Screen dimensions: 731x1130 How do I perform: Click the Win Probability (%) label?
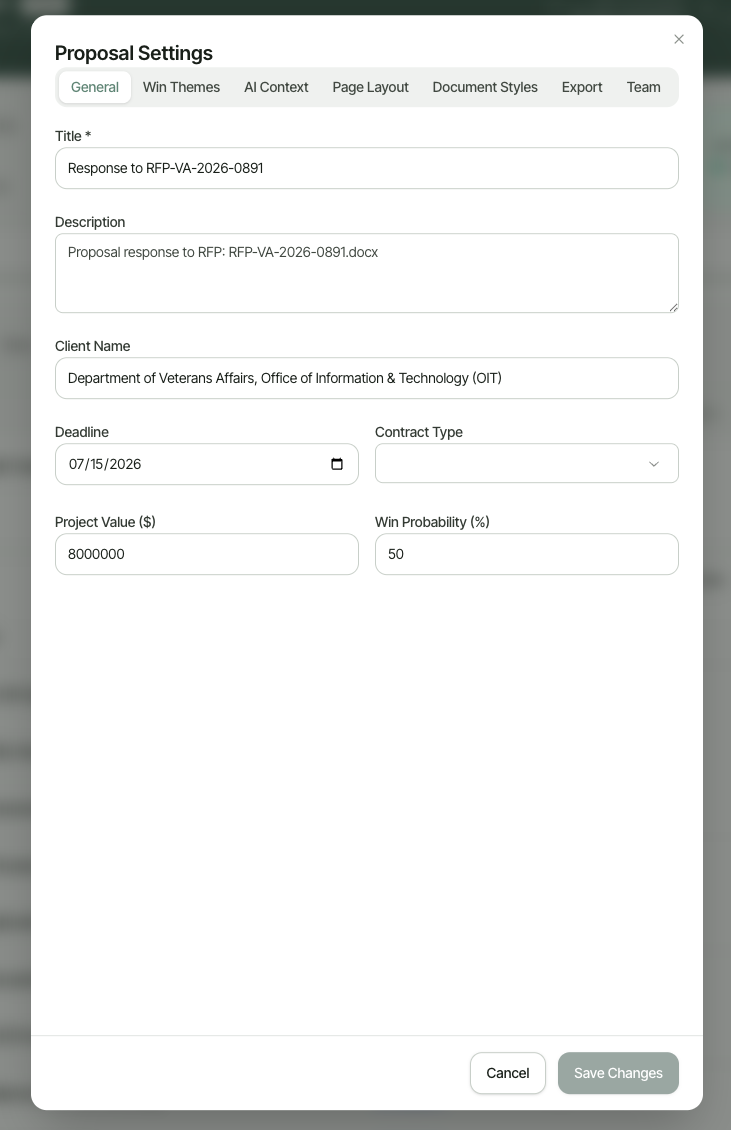click(x=432, y=522)
